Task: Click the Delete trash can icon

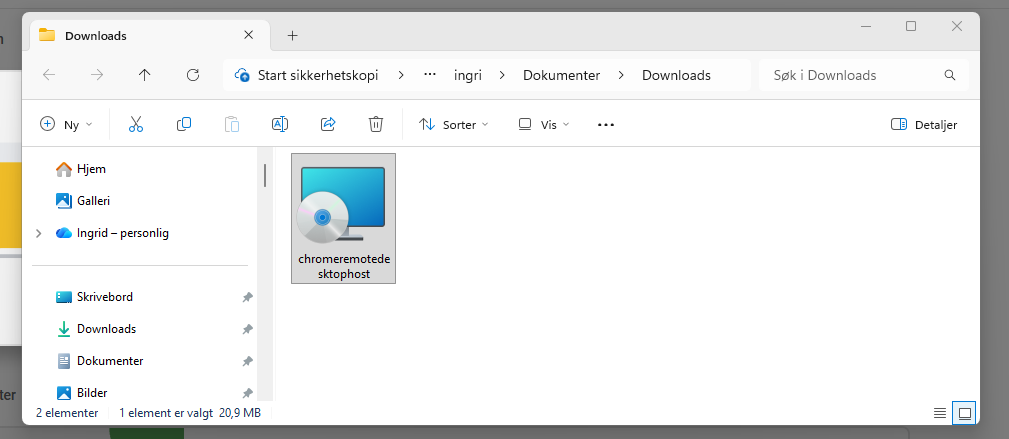Action: point(376,124)
